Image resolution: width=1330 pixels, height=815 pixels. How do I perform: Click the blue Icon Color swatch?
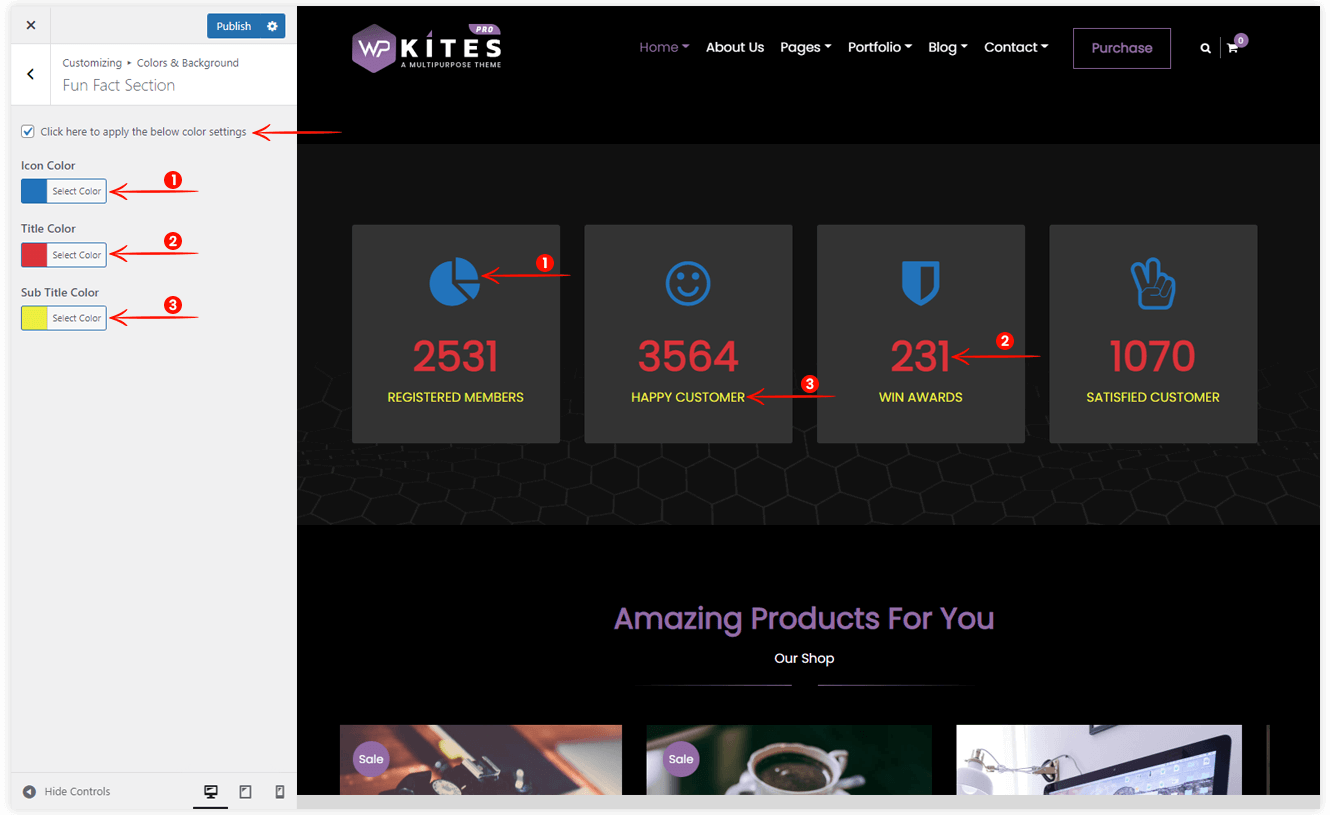coord(34,191)
